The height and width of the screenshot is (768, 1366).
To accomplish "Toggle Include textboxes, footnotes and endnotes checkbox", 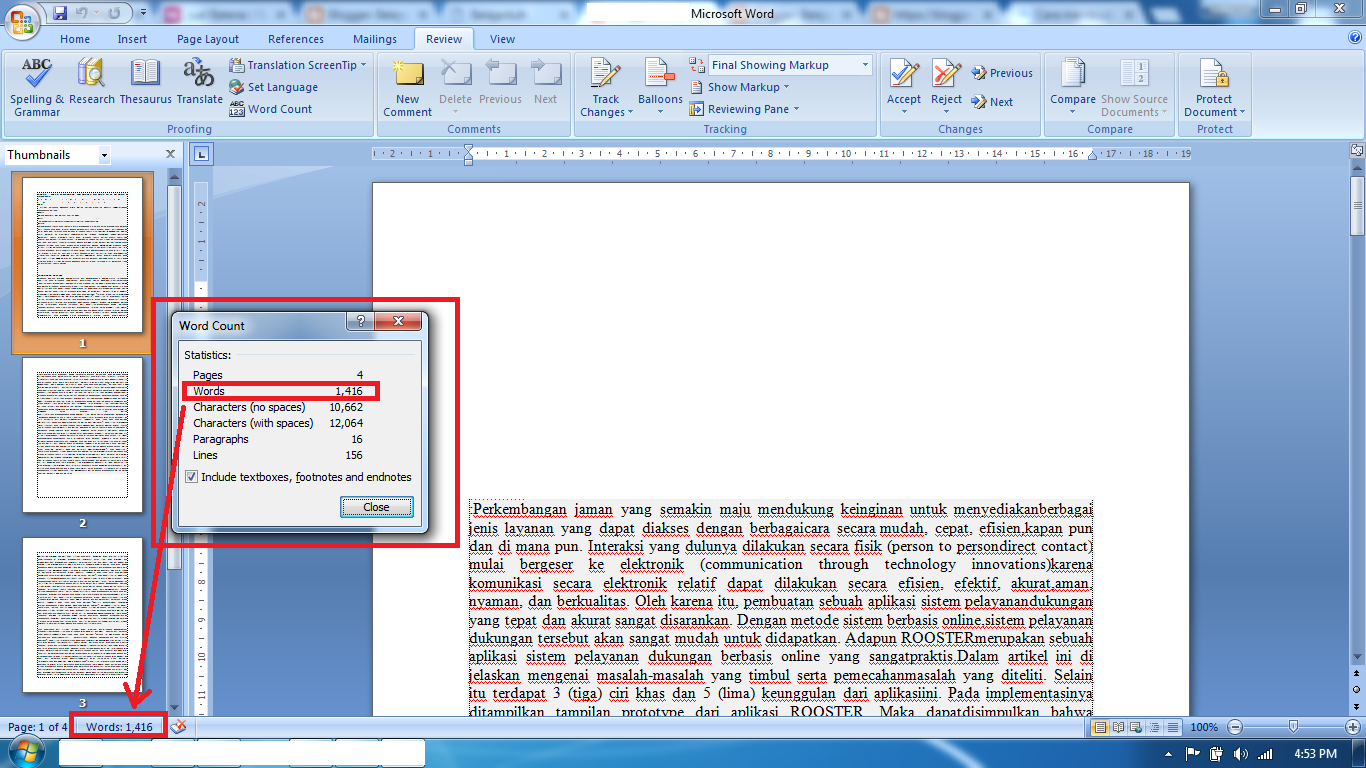I will (x=192, y=476).
